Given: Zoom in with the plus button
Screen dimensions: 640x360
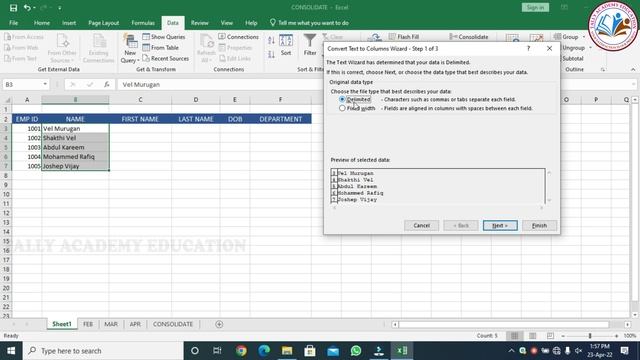Looking at the screenshot, I should point(616,336).
